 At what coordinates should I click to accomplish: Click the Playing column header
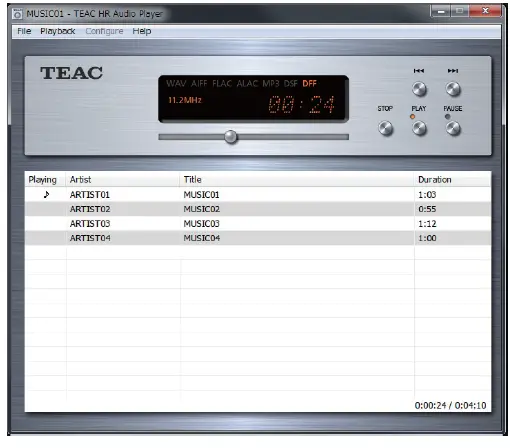coord(45,179)
